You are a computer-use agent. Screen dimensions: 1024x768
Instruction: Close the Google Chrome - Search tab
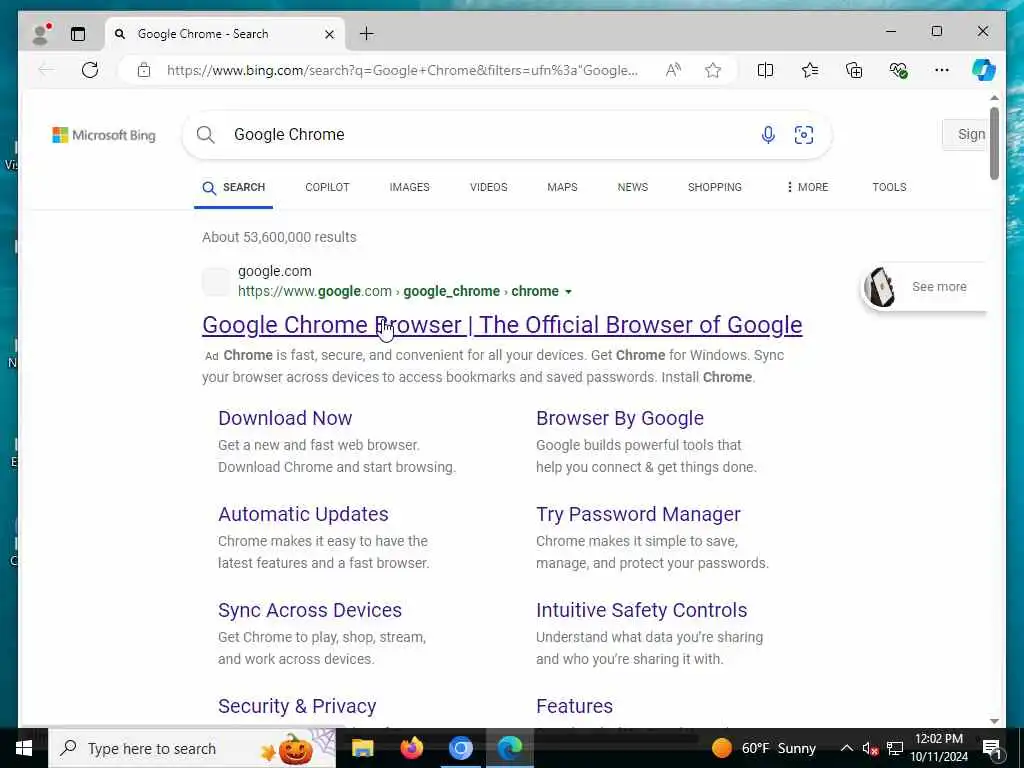[x=329, y=34]
